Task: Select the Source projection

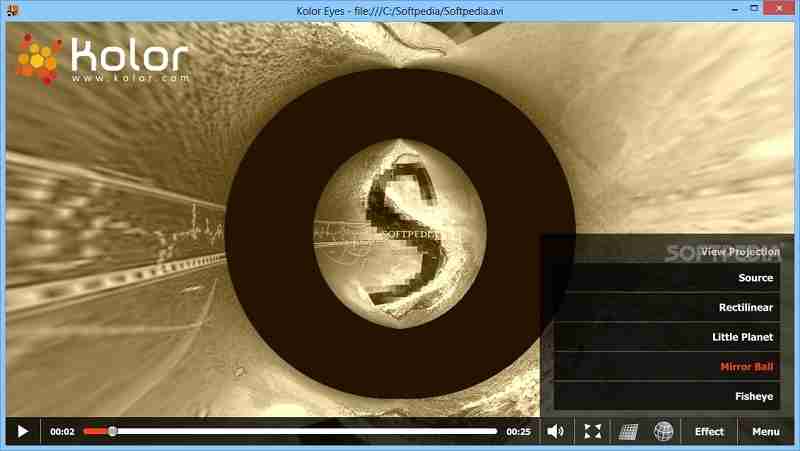Action: tap(667, 278)
